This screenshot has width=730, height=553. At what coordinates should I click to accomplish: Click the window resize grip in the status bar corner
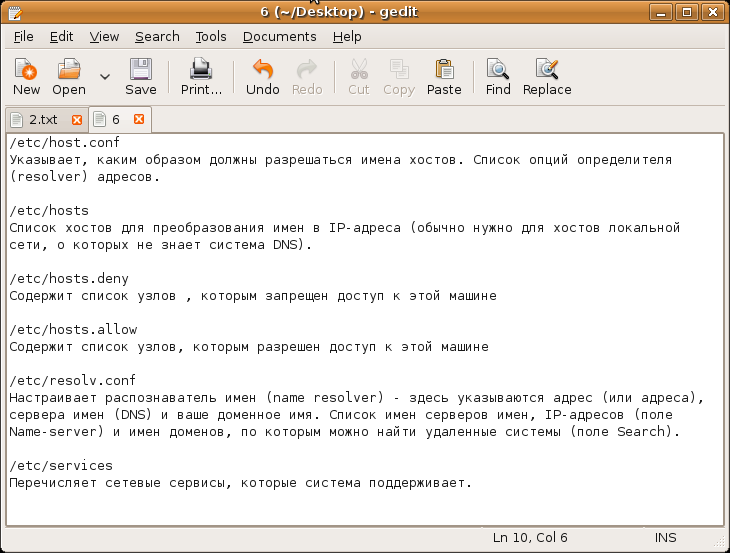click(720, 540)
